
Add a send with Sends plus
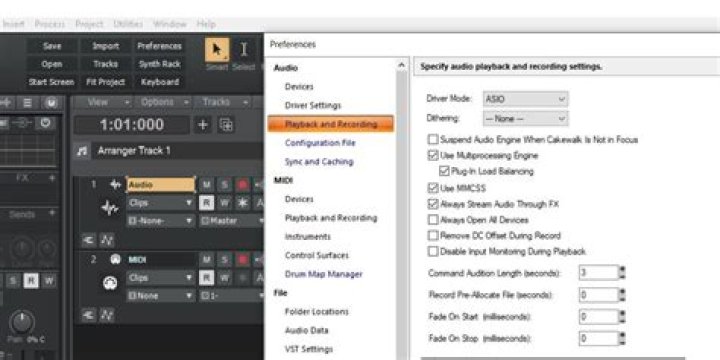52,214
